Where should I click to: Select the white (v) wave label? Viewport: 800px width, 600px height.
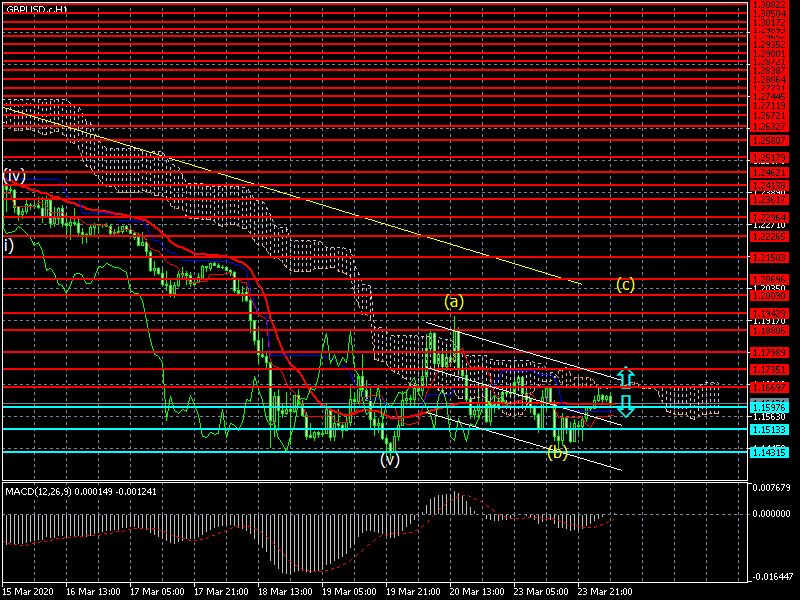tap(390, 460)
